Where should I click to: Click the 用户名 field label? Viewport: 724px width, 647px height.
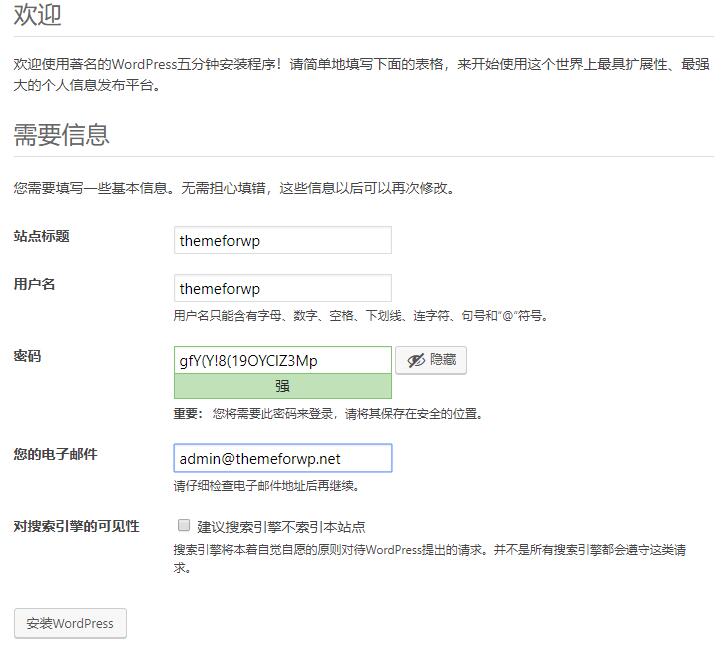[34, 284]
